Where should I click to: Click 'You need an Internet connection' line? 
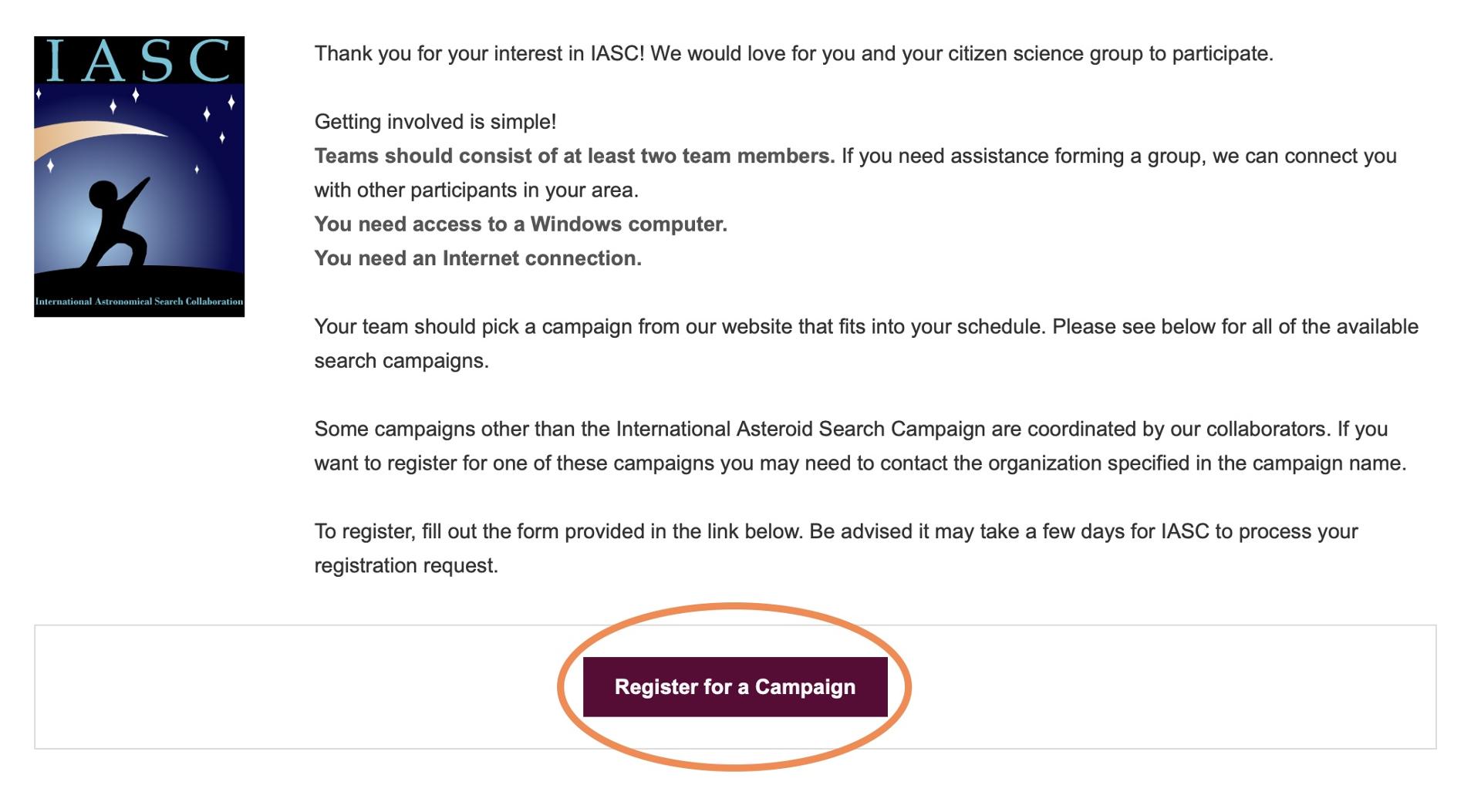(478, 258)
